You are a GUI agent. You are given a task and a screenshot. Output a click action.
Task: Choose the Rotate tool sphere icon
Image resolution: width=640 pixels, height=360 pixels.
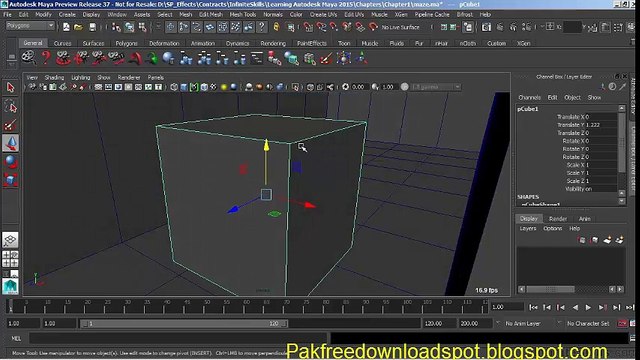point(11,162)
